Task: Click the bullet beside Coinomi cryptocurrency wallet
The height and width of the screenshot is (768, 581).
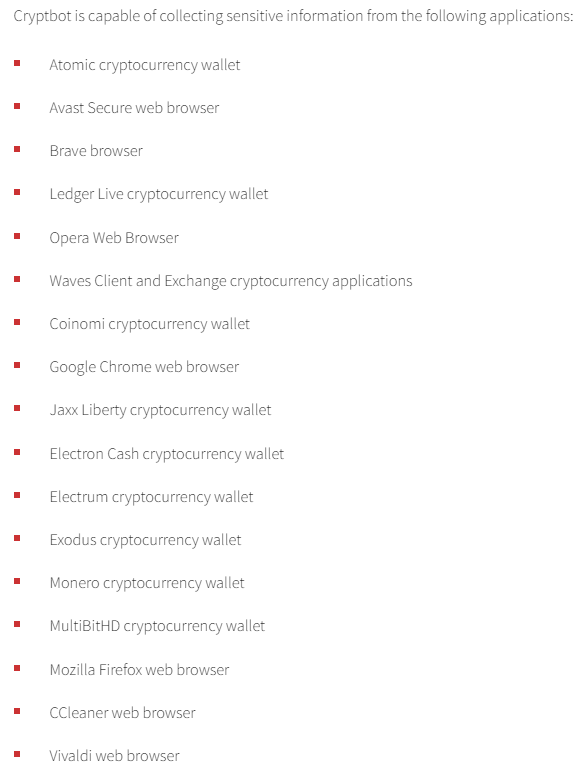Action: click(x=17, y=322)
